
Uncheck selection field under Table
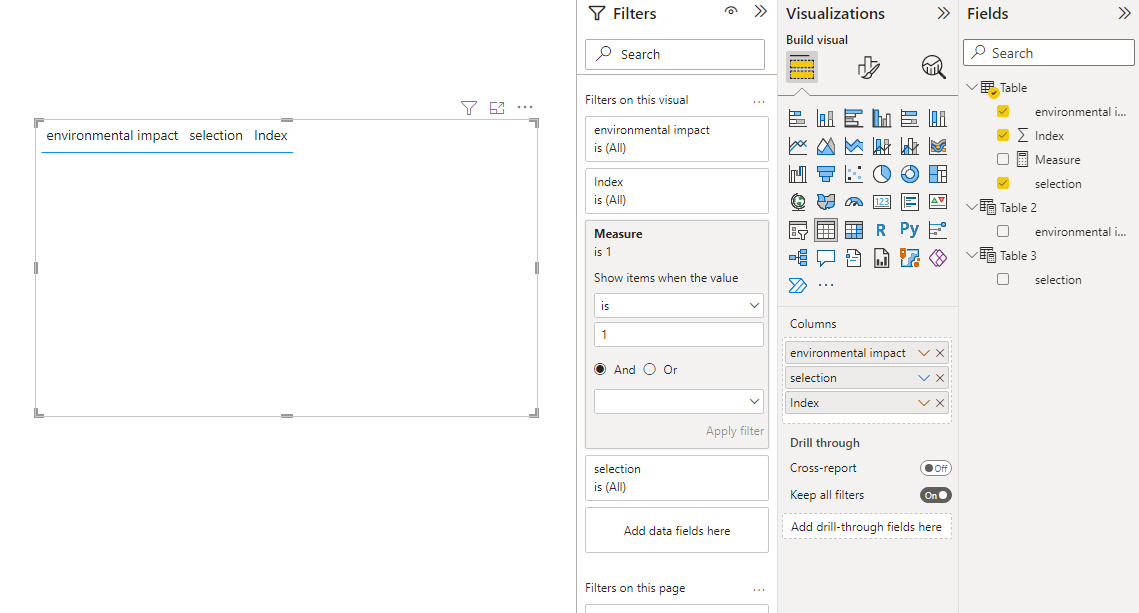coord(1003,183)
